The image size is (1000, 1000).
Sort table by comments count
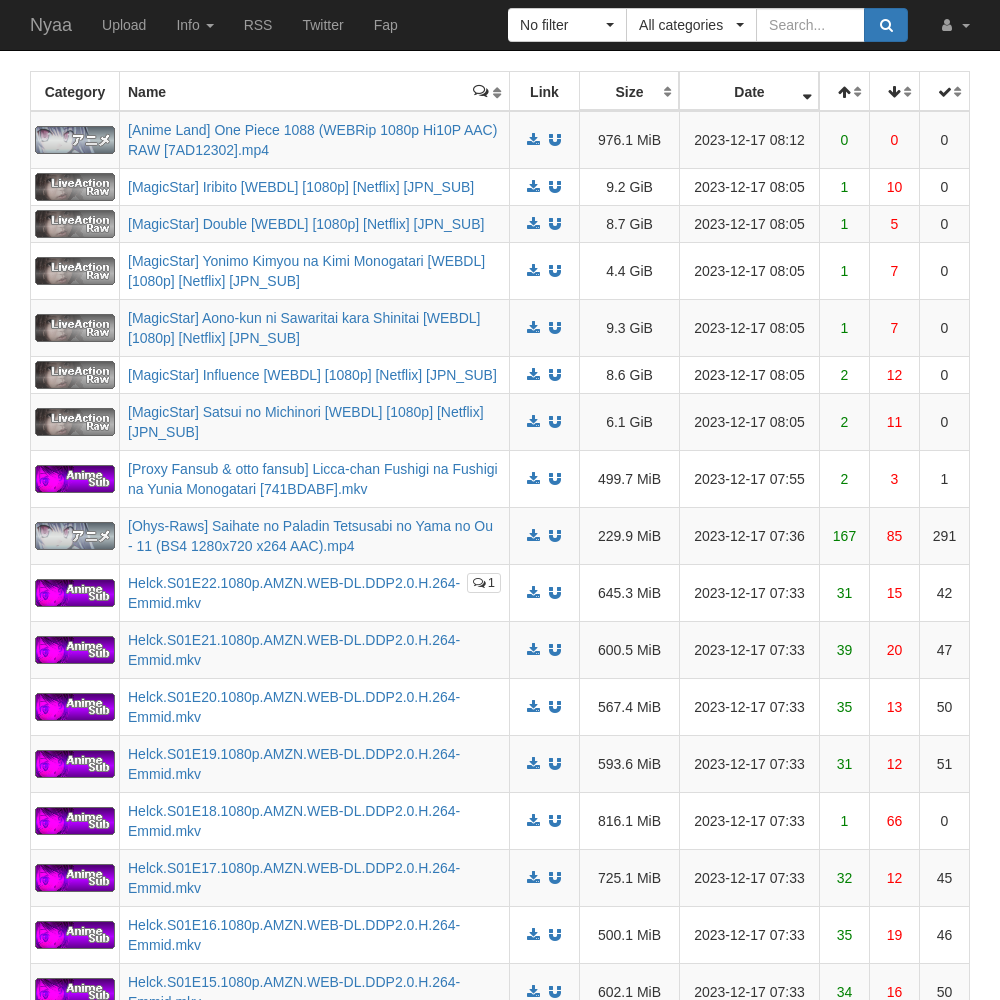(x=487, y=92)
